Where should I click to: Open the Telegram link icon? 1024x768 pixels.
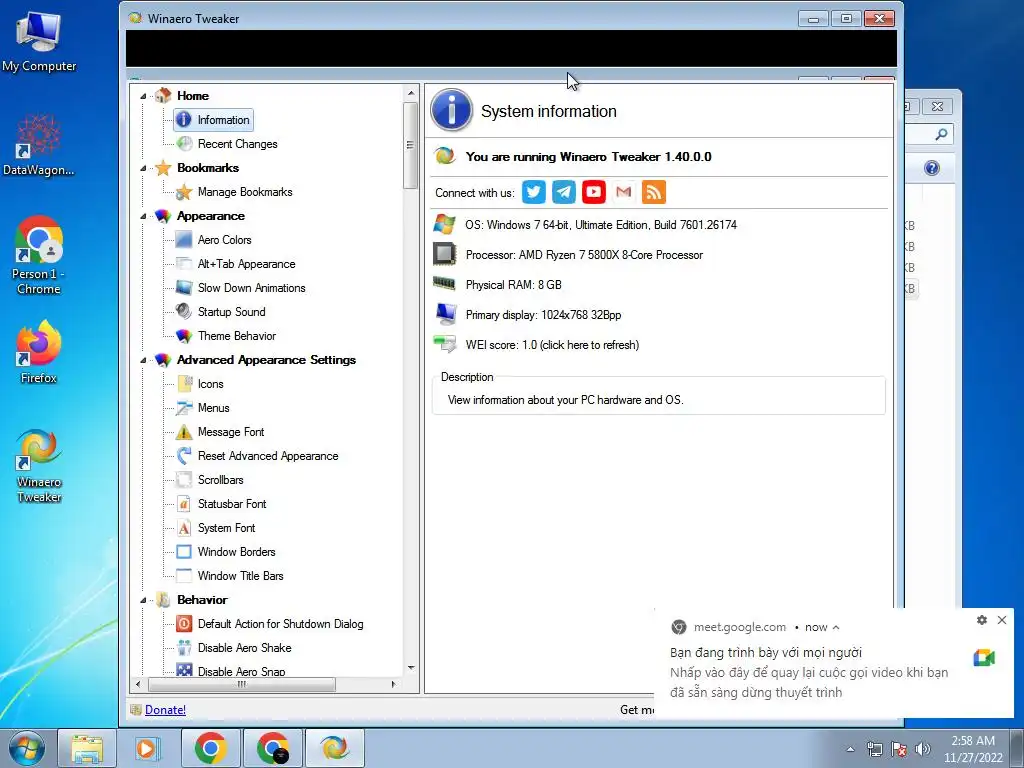pos(564,192)
